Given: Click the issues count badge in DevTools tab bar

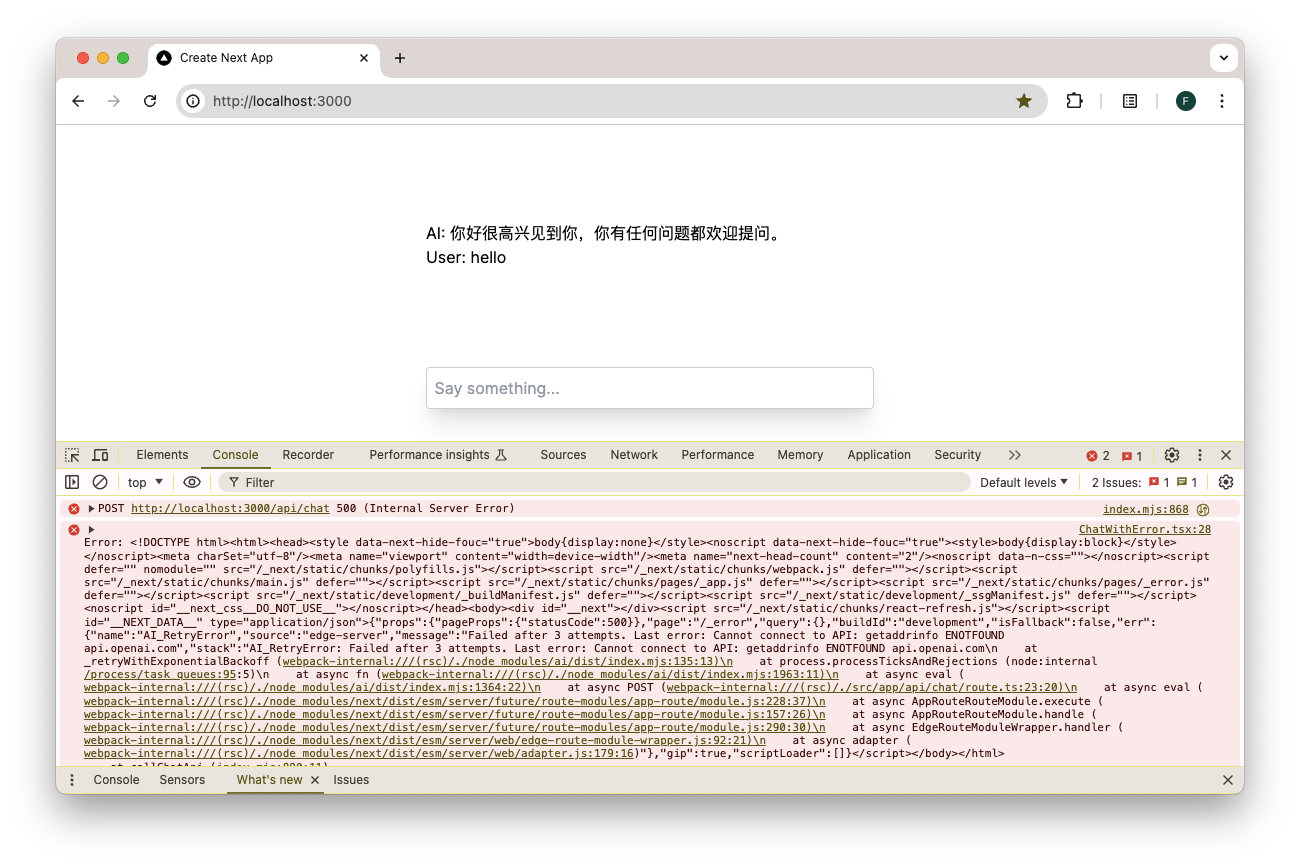Looking at the screenshot, I should tap(1132, 456).
